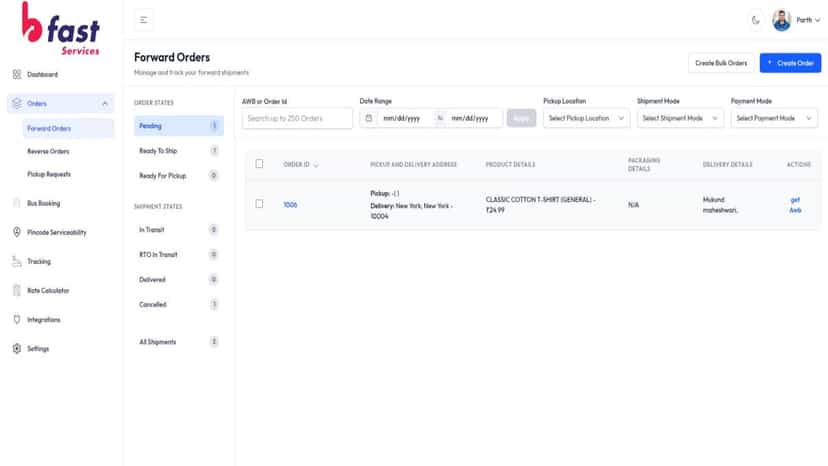Click the Mukund maheshwari delivery details
This screenshot has height=466, width=828.
(x=720, y=204)
